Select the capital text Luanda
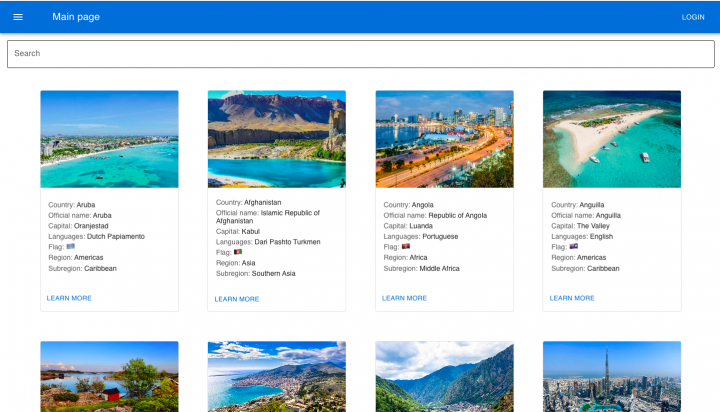The image size is (720, 412). point(421,226)
